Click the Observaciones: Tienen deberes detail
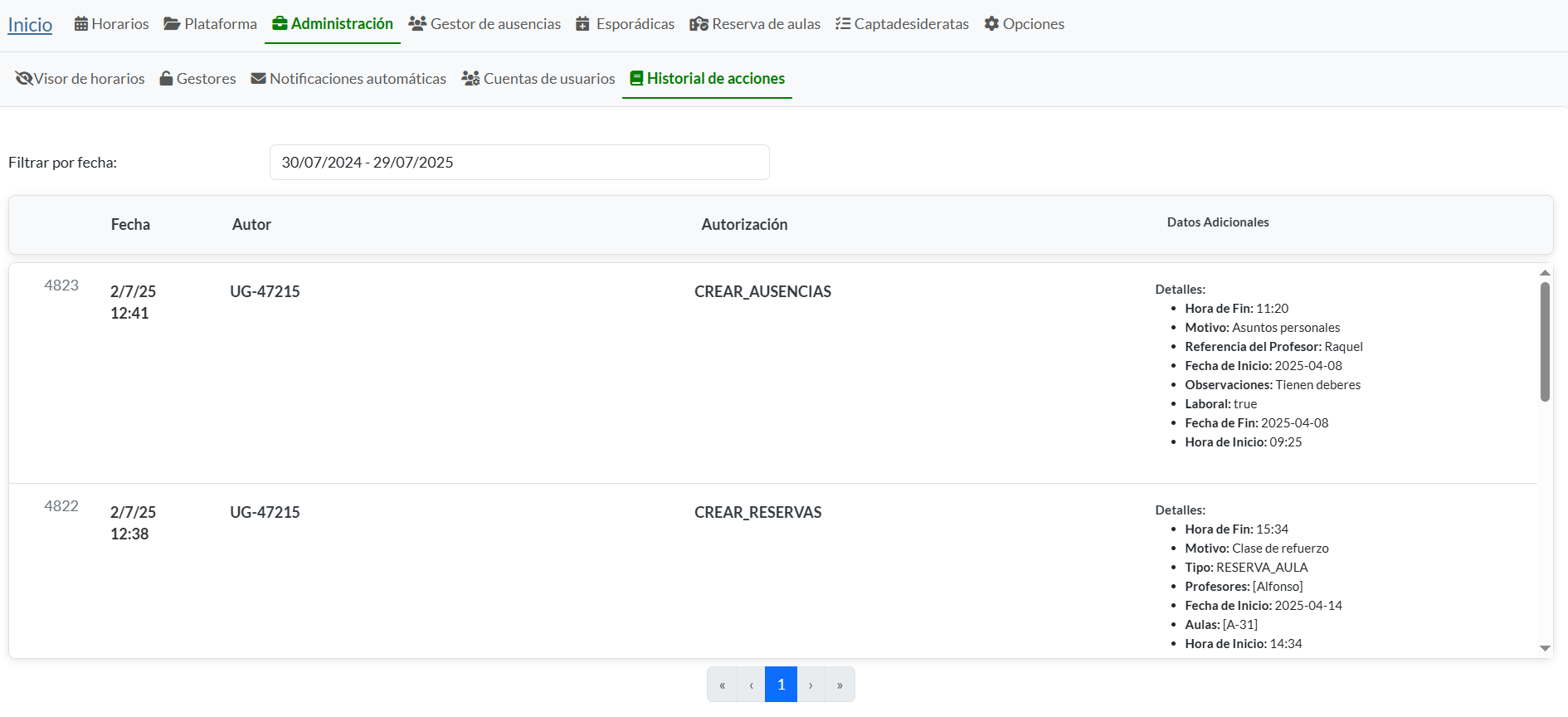 pos(1273,385)
